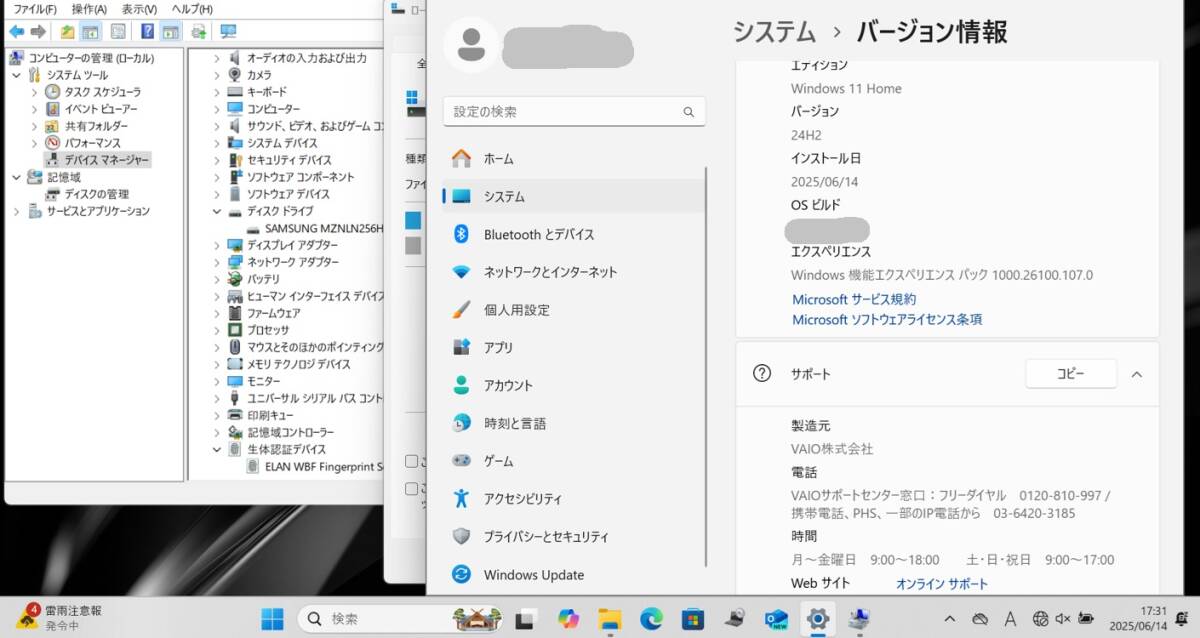Click the back arrow in Computer Management toolbar

pyautogui.click(x=16, y=32)
